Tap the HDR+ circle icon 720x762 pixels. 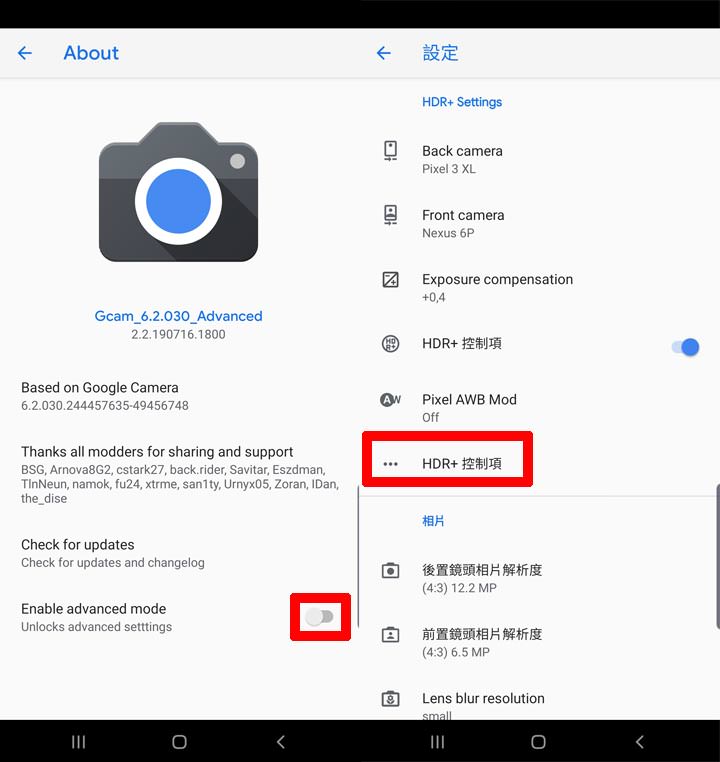click(x=391, y=344)
